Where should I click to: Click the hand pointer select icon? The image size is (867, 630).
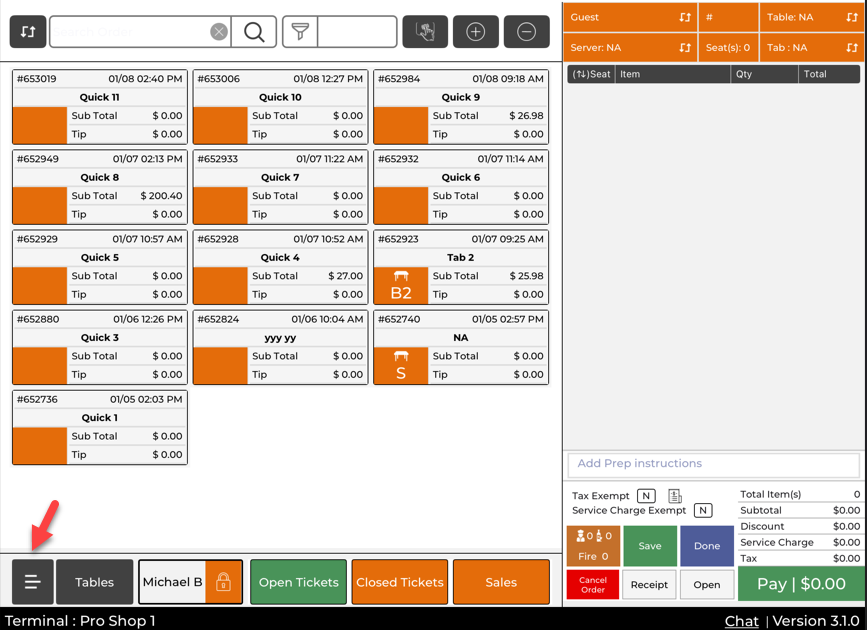[x=425, y=32]
